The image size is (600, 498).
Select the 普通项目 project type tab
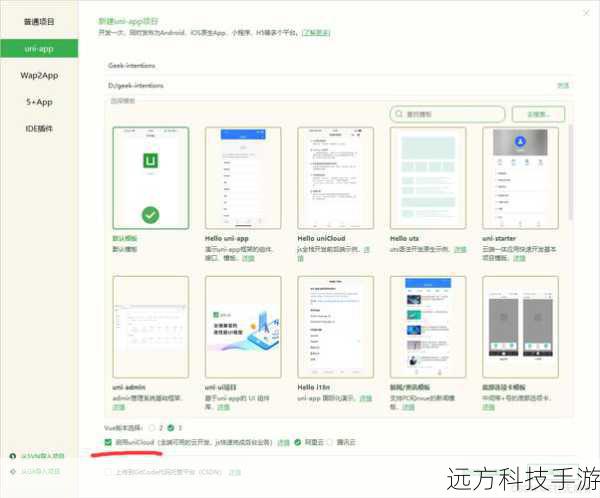tap(39, 21)
